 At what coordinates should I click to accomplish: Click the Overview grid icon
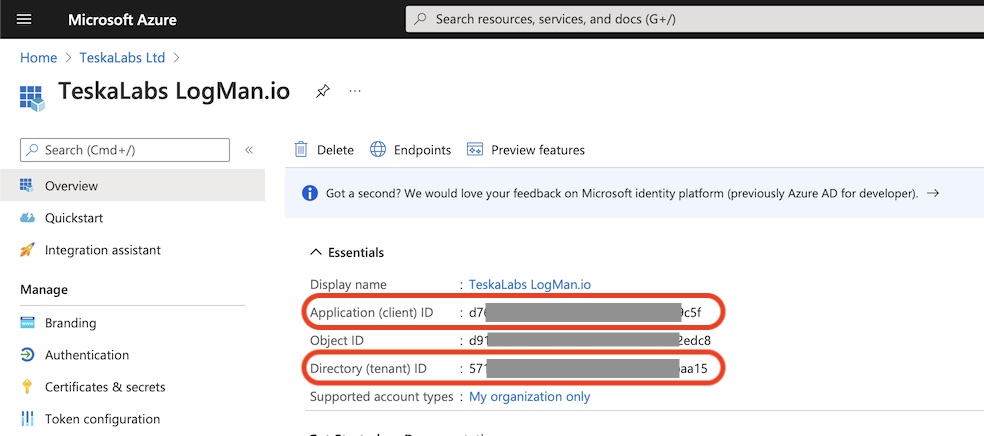click(x=26, y=185)
